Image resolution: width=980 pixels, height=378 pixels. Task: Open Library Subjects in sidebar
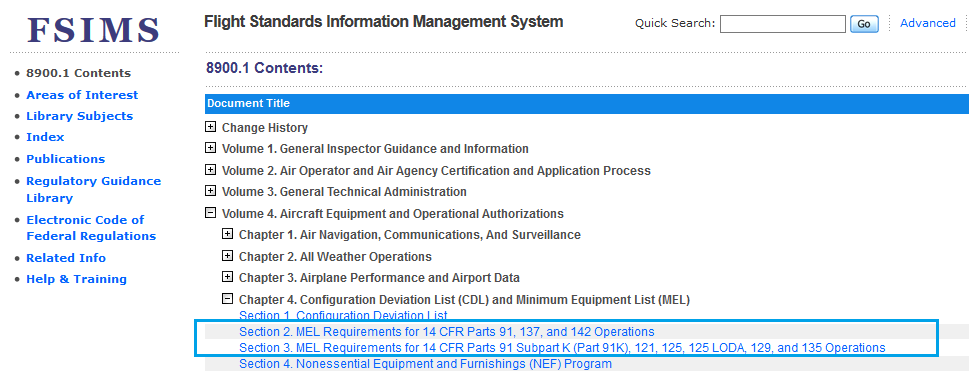(x=79, y=116)
